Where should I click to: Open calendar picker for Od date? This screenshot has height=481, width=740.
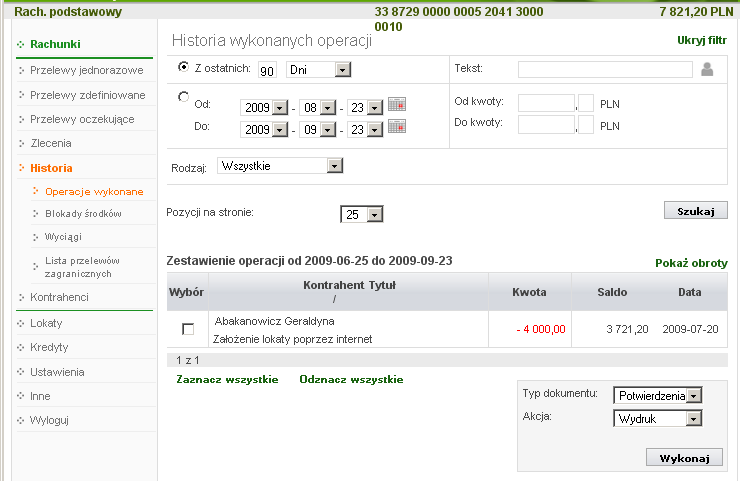397,104
